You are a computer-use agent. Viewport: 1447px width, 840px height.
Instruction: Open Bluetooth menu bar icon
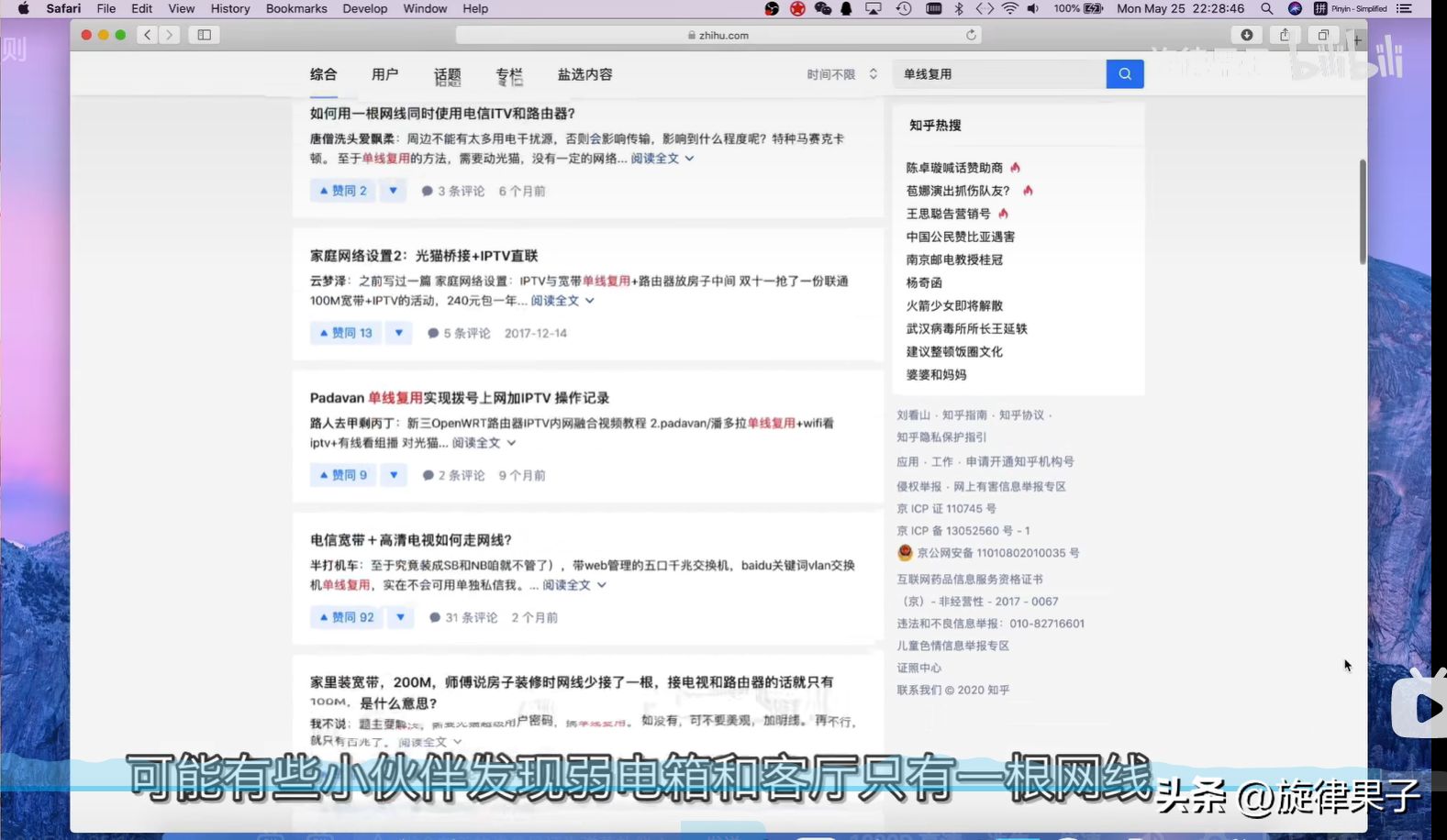(959, 8)
